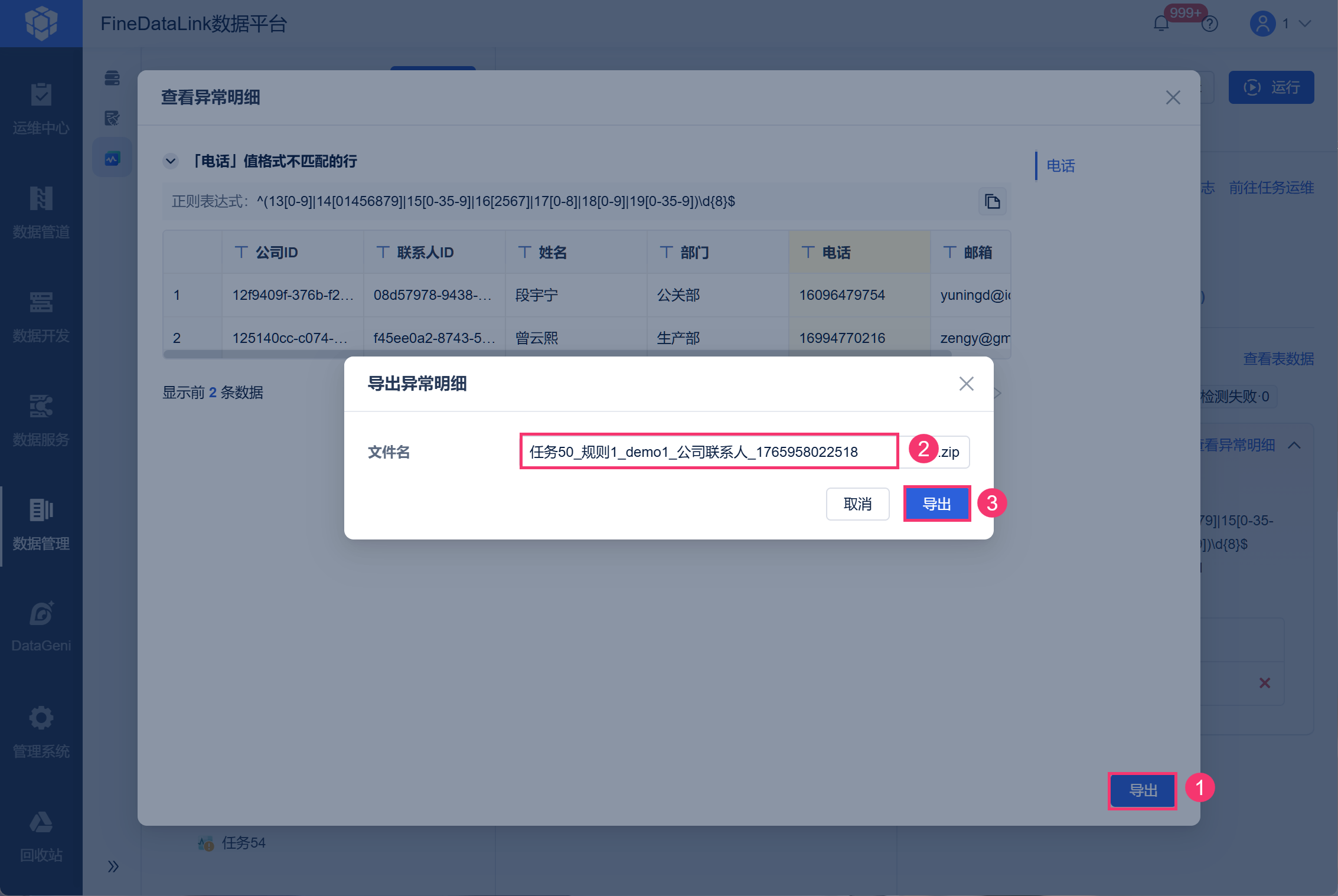Expand the sidebar with double-arrow icon
This screenshot has height=896, width=1338.
[x=113, y=866]
